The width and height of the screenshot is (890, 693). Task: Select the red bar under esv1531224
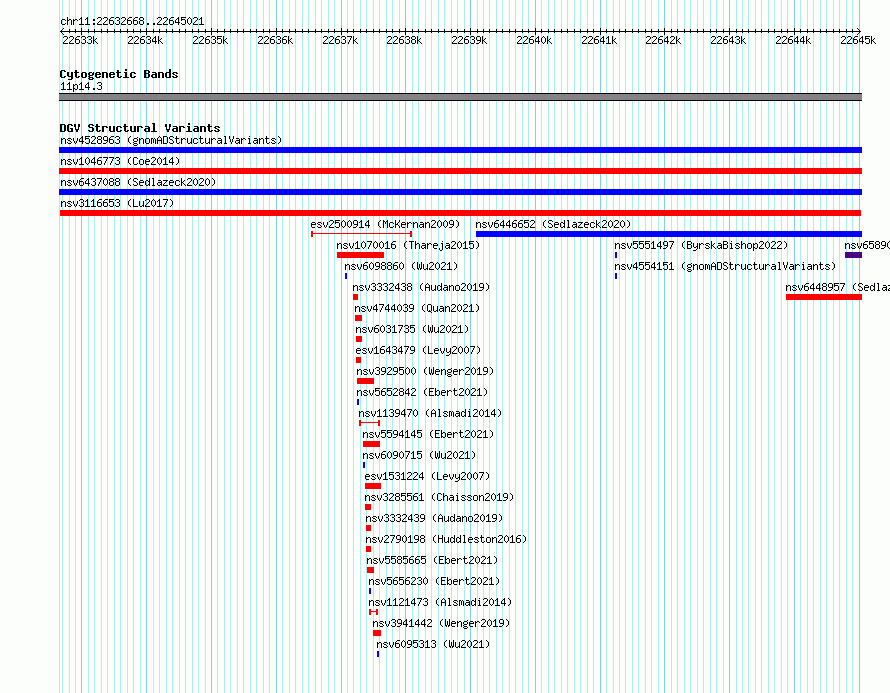(x=373, y=486)
